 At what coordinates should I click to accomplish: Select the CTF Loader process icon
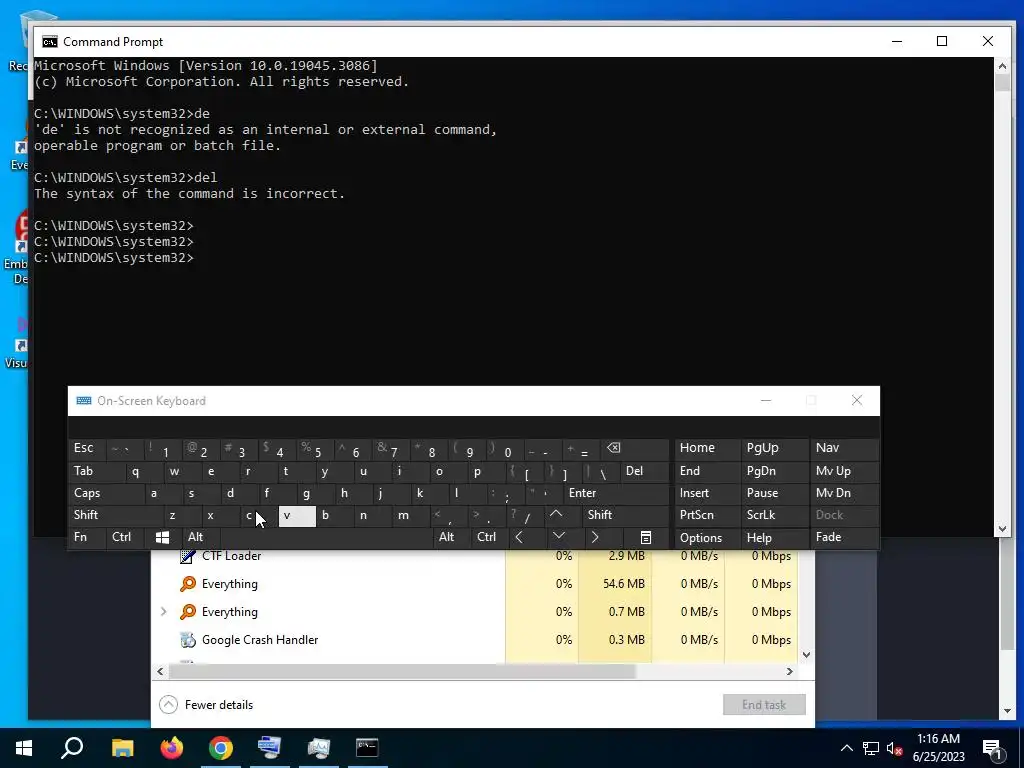point(188,556)
